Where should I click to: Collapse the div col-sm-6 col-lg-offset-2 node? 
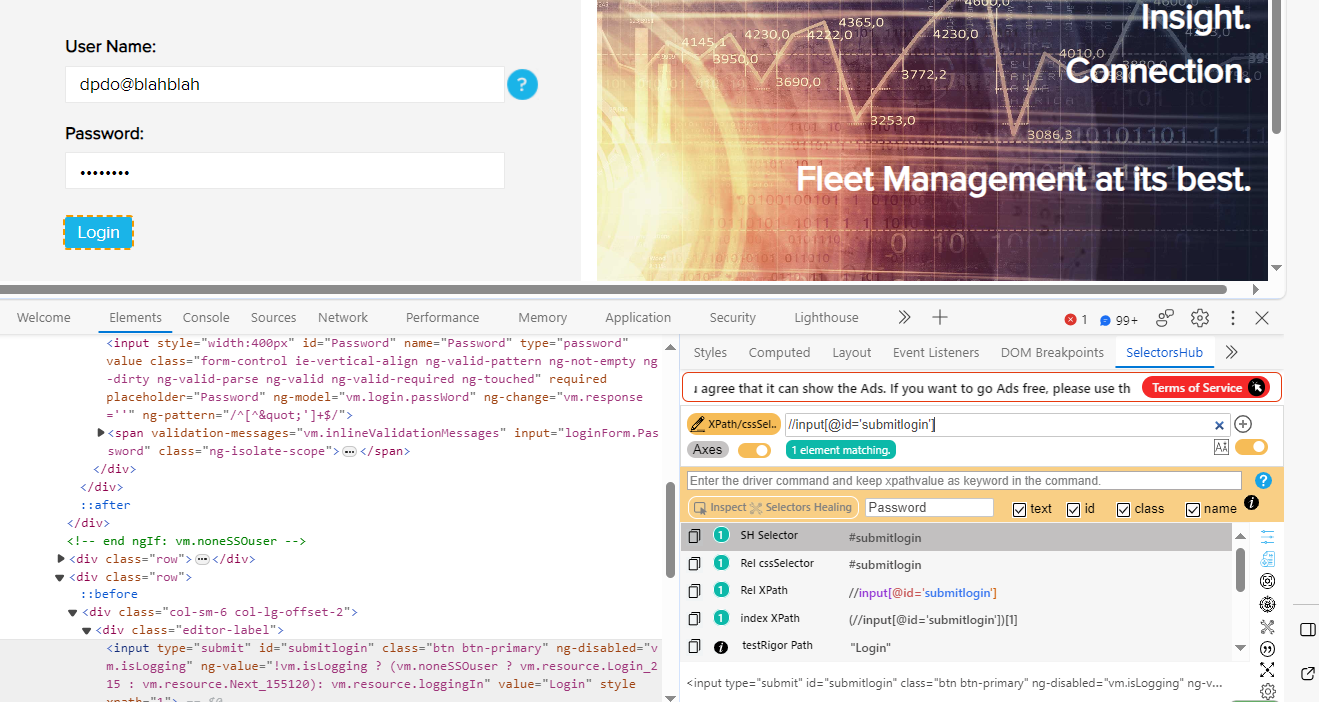73,613
